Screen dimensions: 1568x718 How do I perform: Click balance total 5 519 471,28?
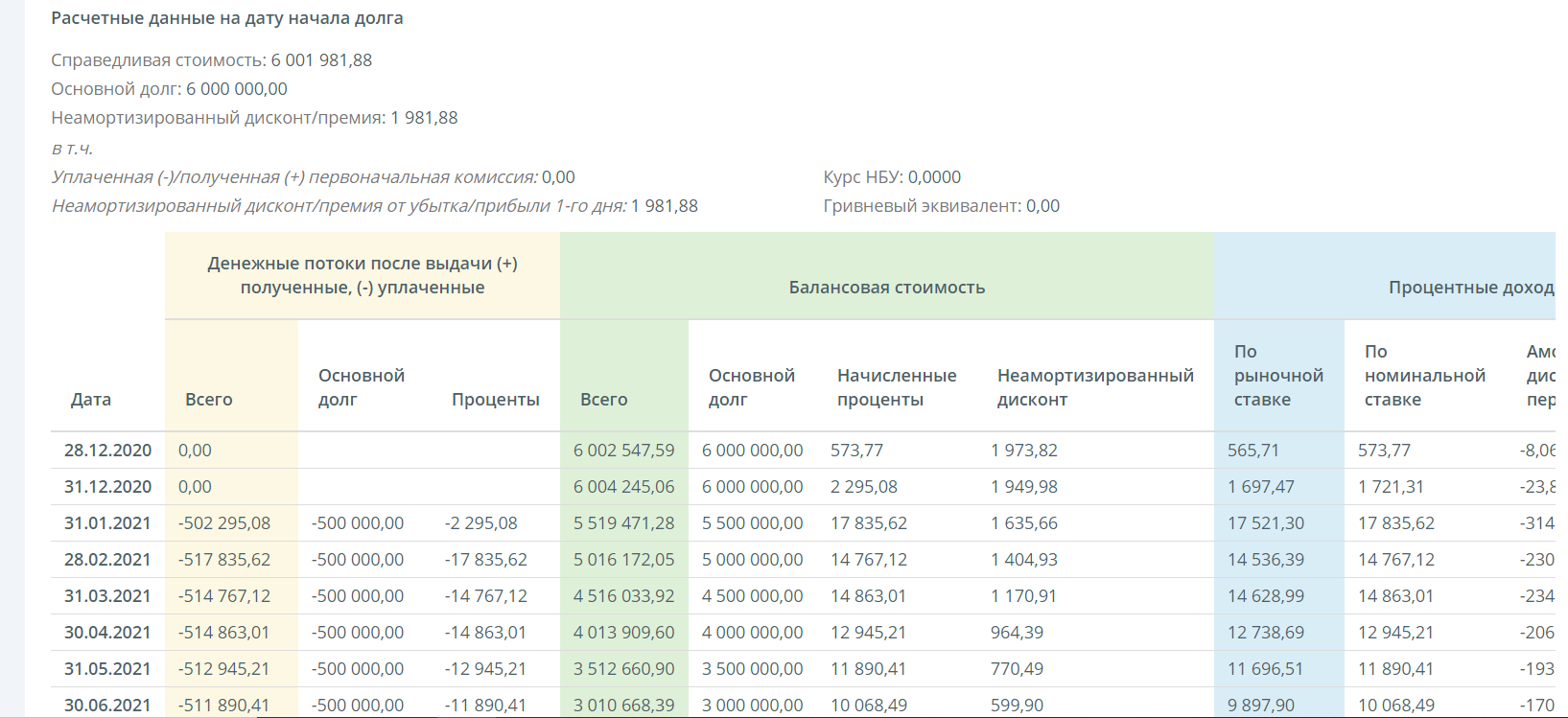pyautogui.click(x=626, y=523)
